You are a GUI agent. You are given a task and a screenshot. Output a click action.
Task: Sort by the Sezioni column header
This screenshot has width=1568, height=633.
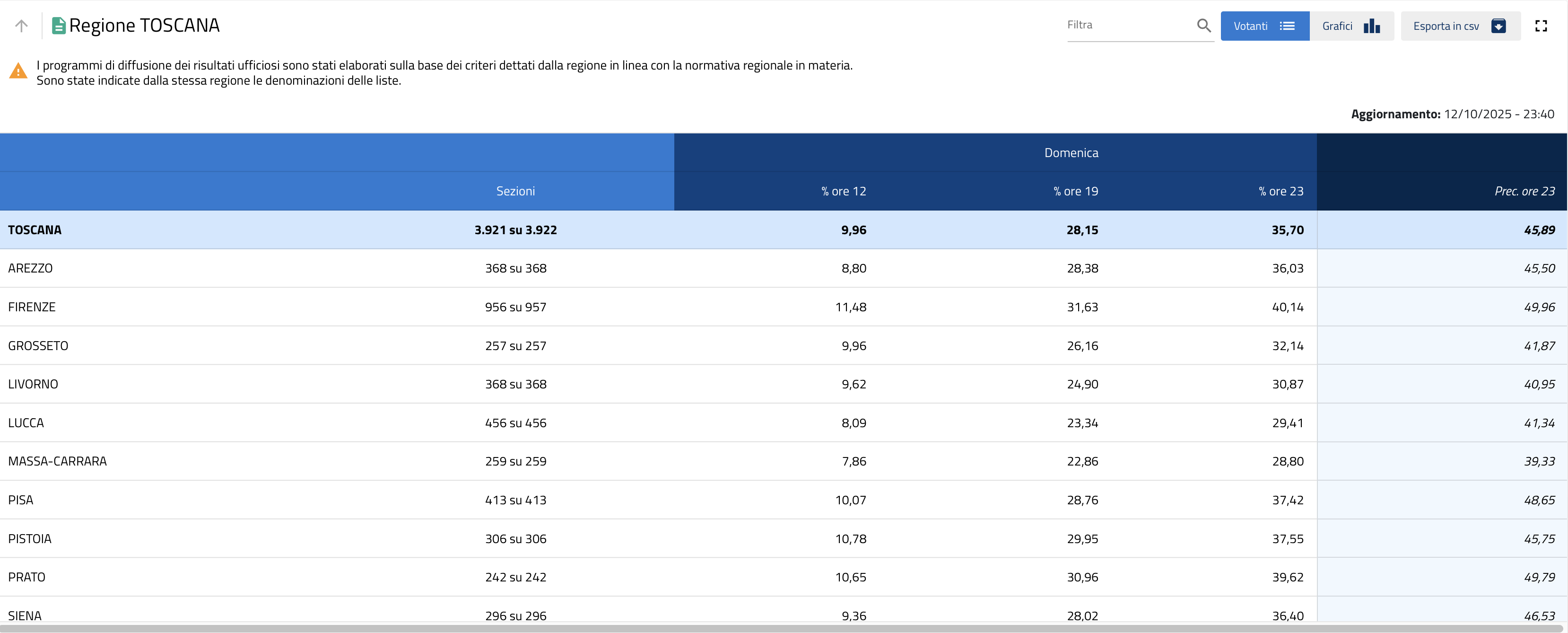[515, 191]
